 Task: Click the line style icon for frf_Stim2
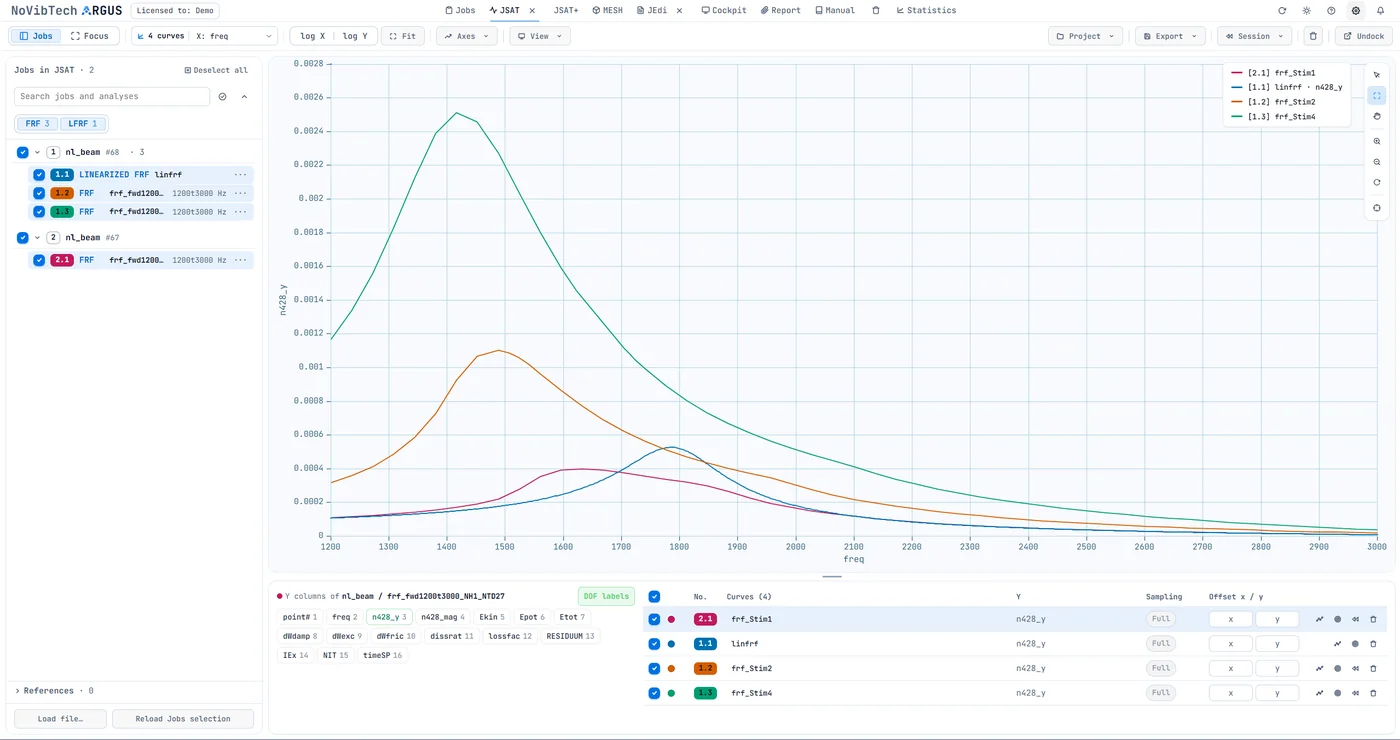coord(1320,668)
